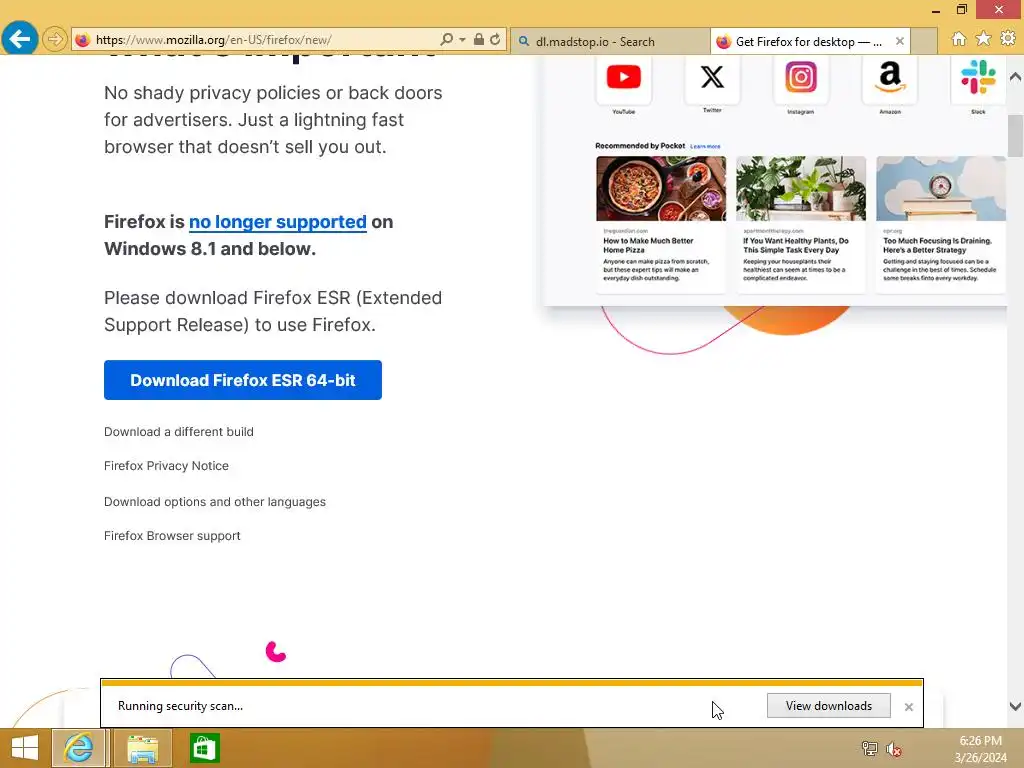This screenshot has width=1024, height=768.
Task: Click the Pocket 'Learn more' link
Action: coord(705,146)
